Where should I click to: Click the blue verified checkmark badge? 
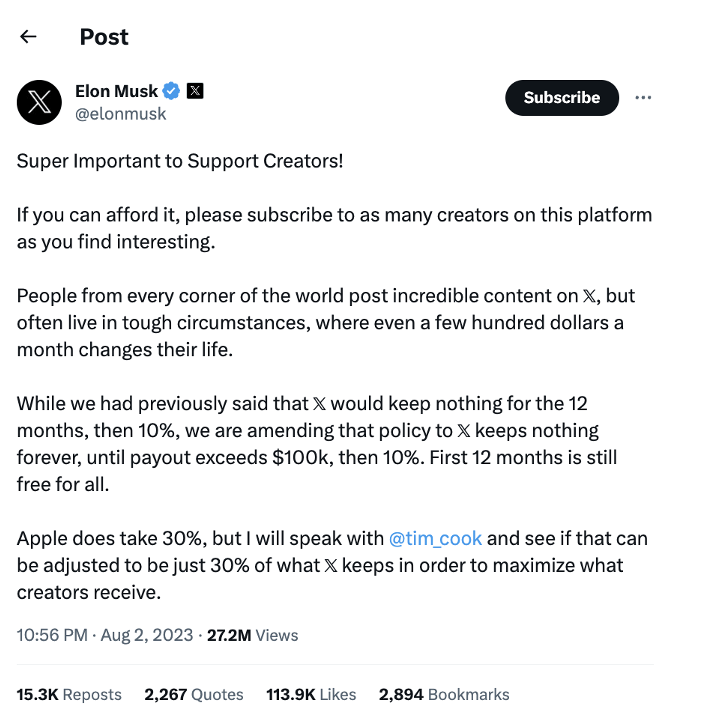click(171, 91)
